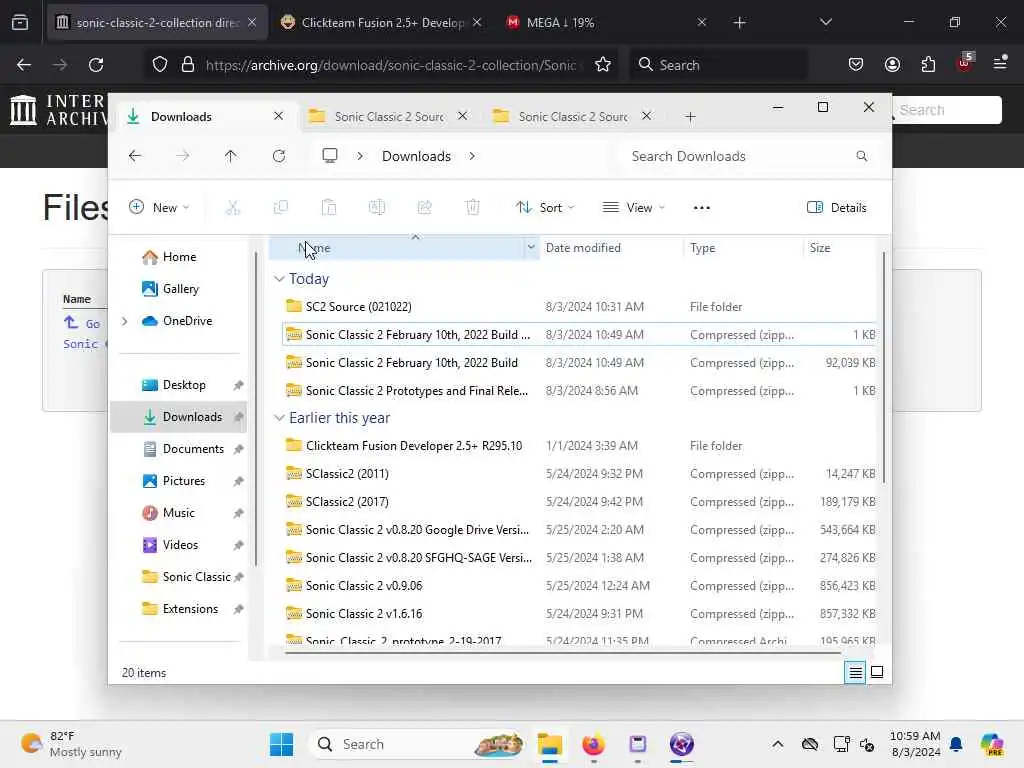Open Firefox account profile icon
This screenshot has height=768, width=1024.
click(892, 65)
